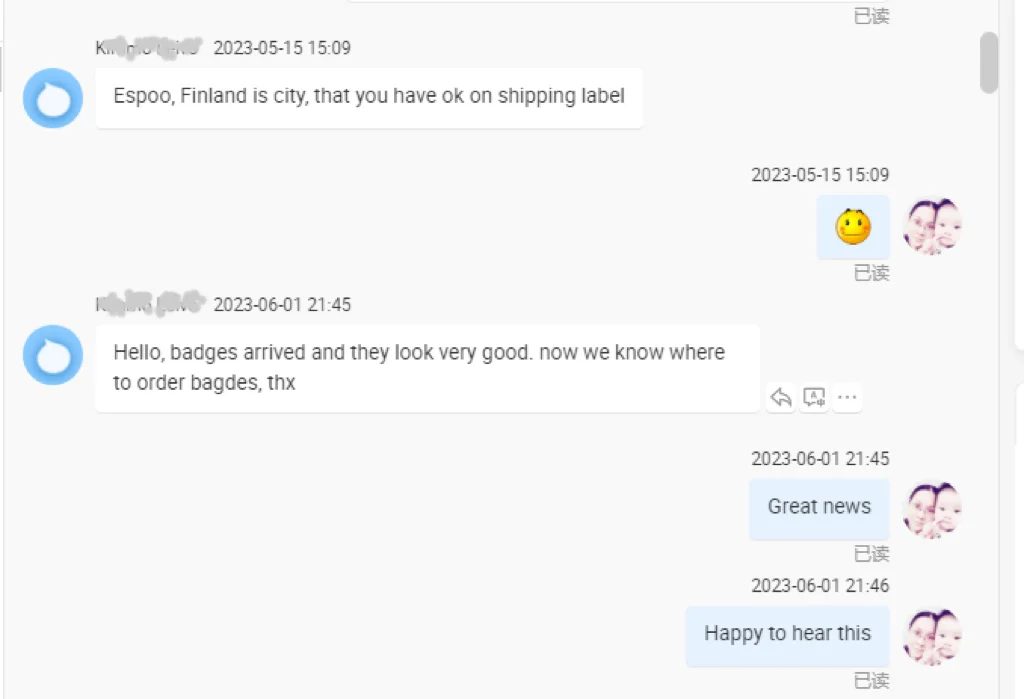Viewport: 1024px width, 699px height.
Task: Click the reply arrow icon on badges message
Action: coord(781,398)
